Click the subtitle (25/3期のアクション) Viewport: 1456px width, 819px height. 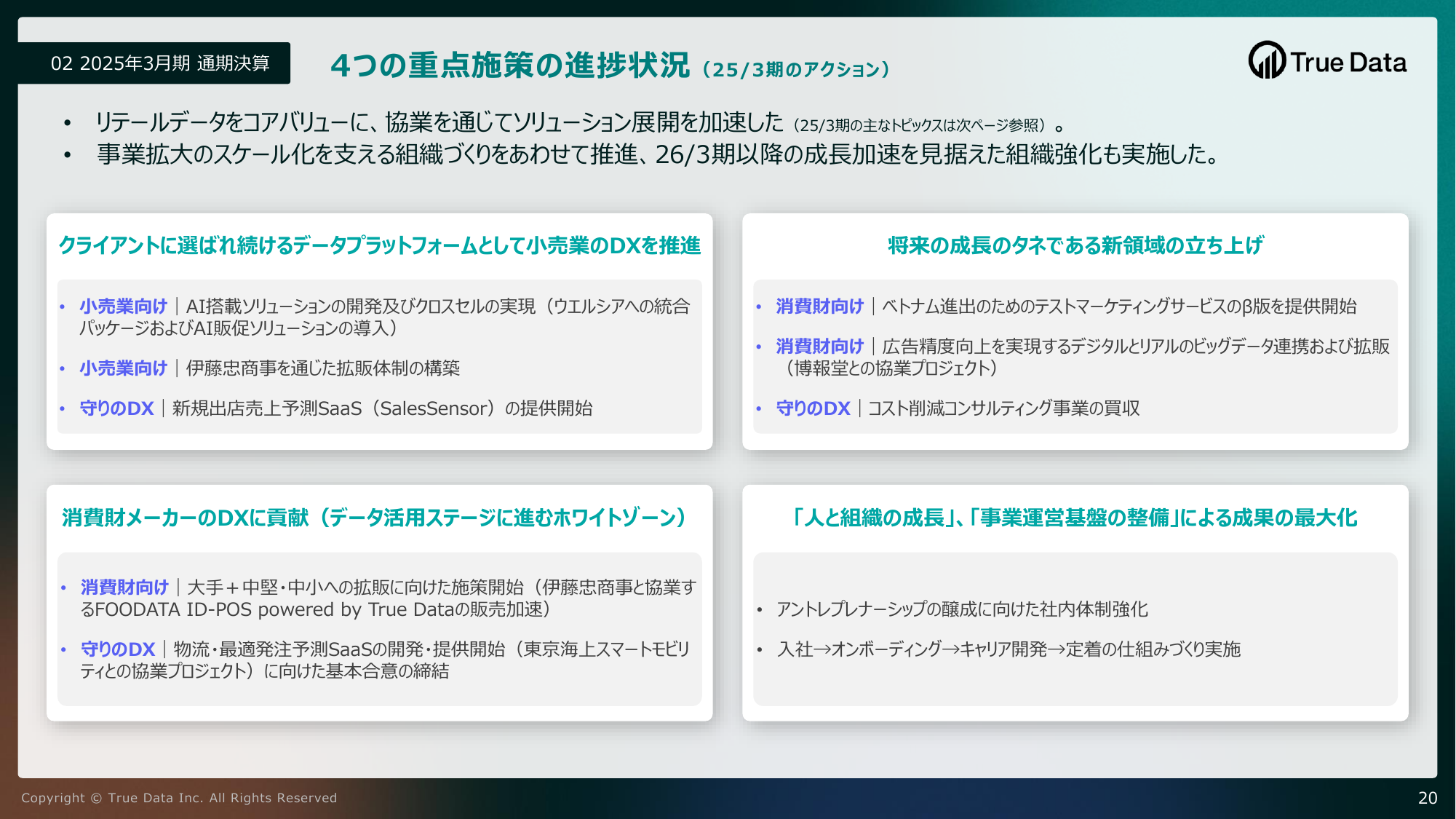[x=795, y=70]
